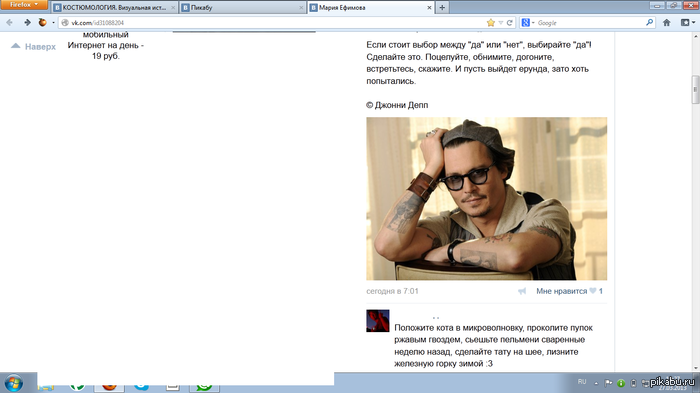
Task: Open the Google search engine selector
Action: 528,23
